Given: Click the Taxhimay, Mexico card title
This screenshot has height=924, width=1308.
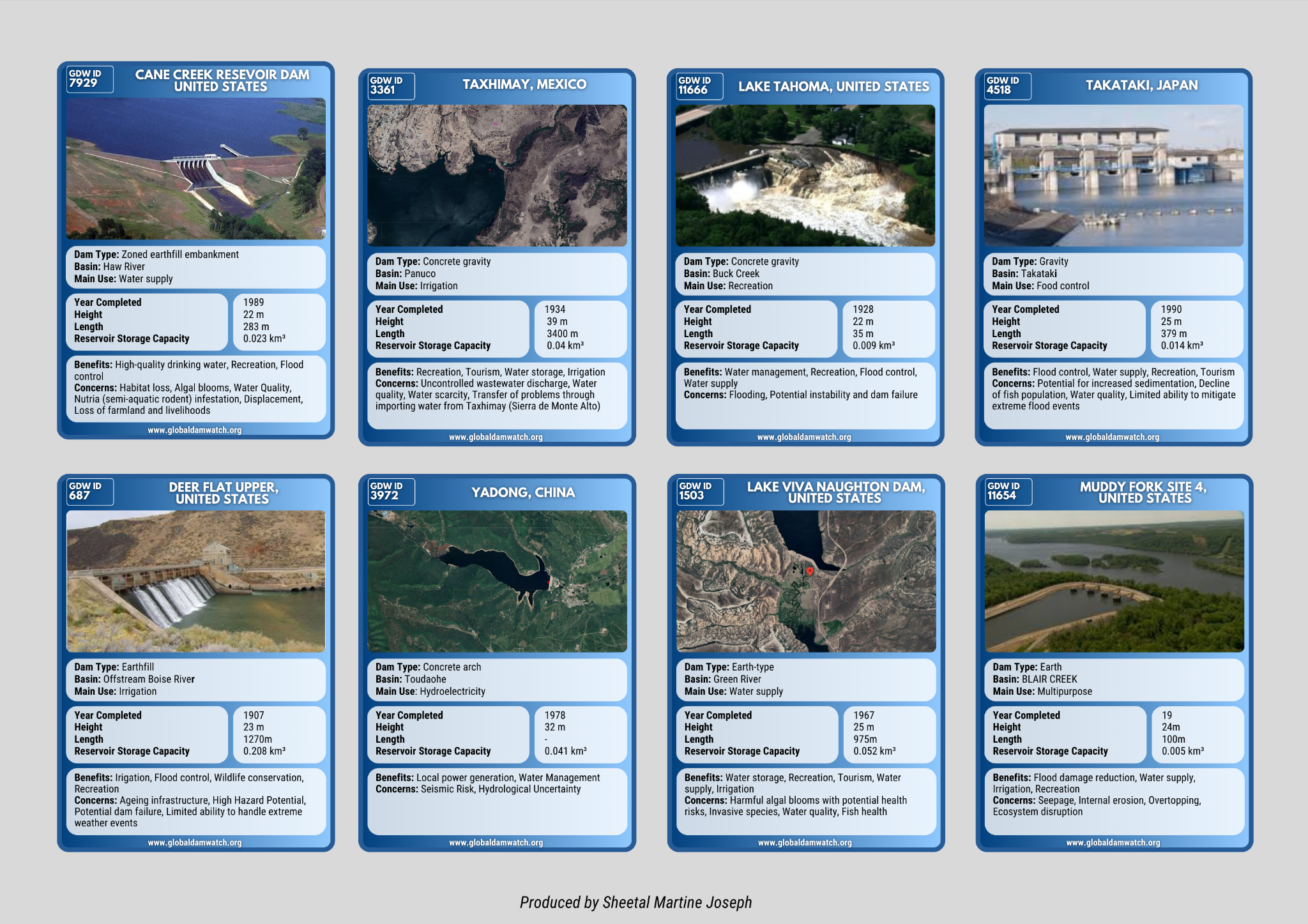Looking at the screenshot, I should click(x=524, y=84).
